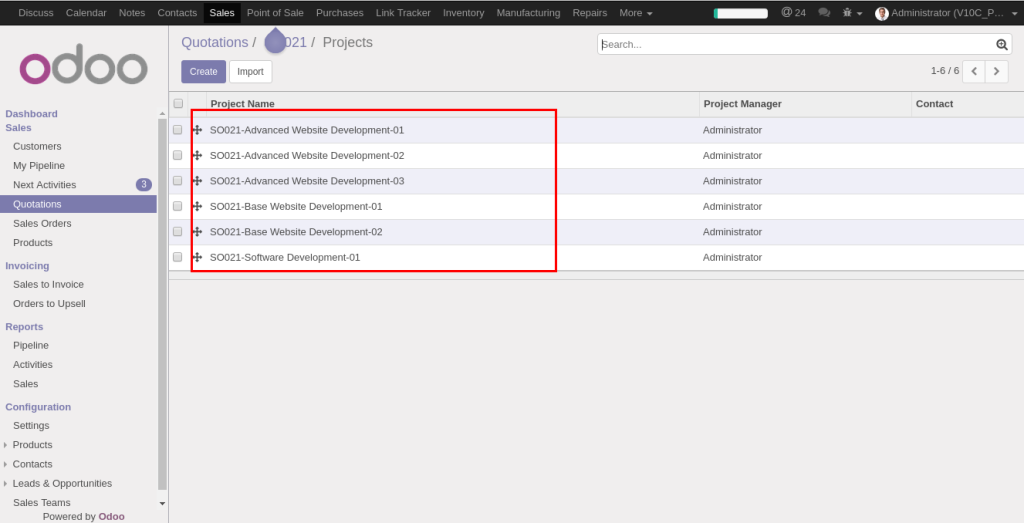This screenshot has height=523, width=1024.
Task: Click drag handle for SO021-Base Website Development-02
Action: click(197, 232)
